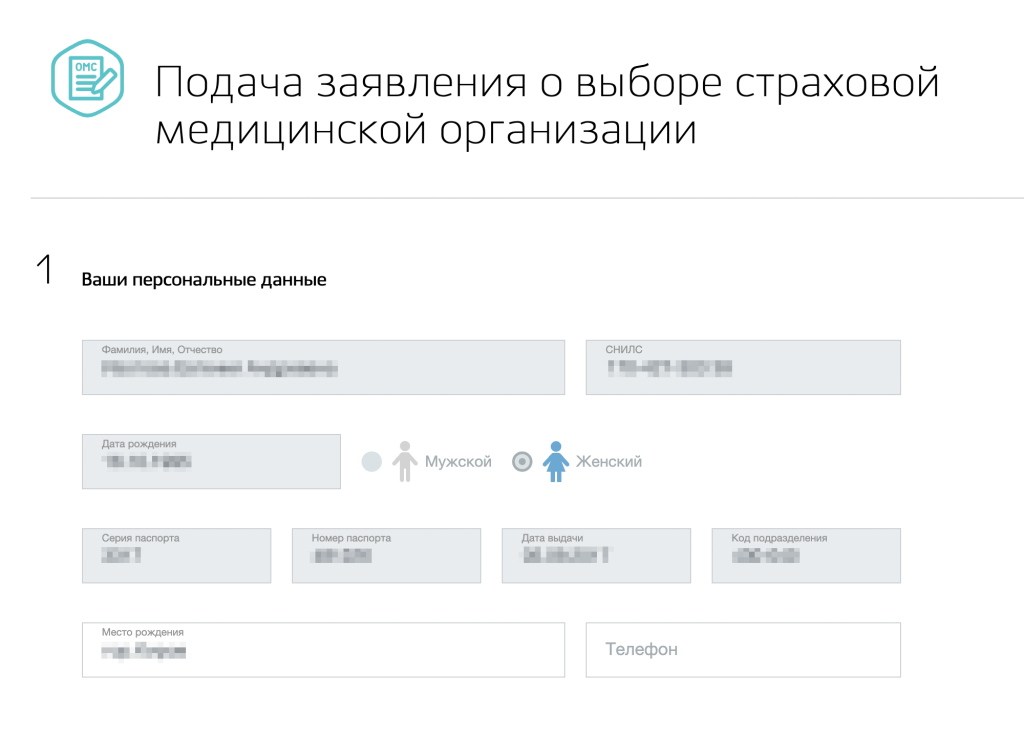Image resolution: width=1024 pixels, height=739 pixels.
Task: Click the page title about страховой медицинской организации
Action: coord(547,106)
